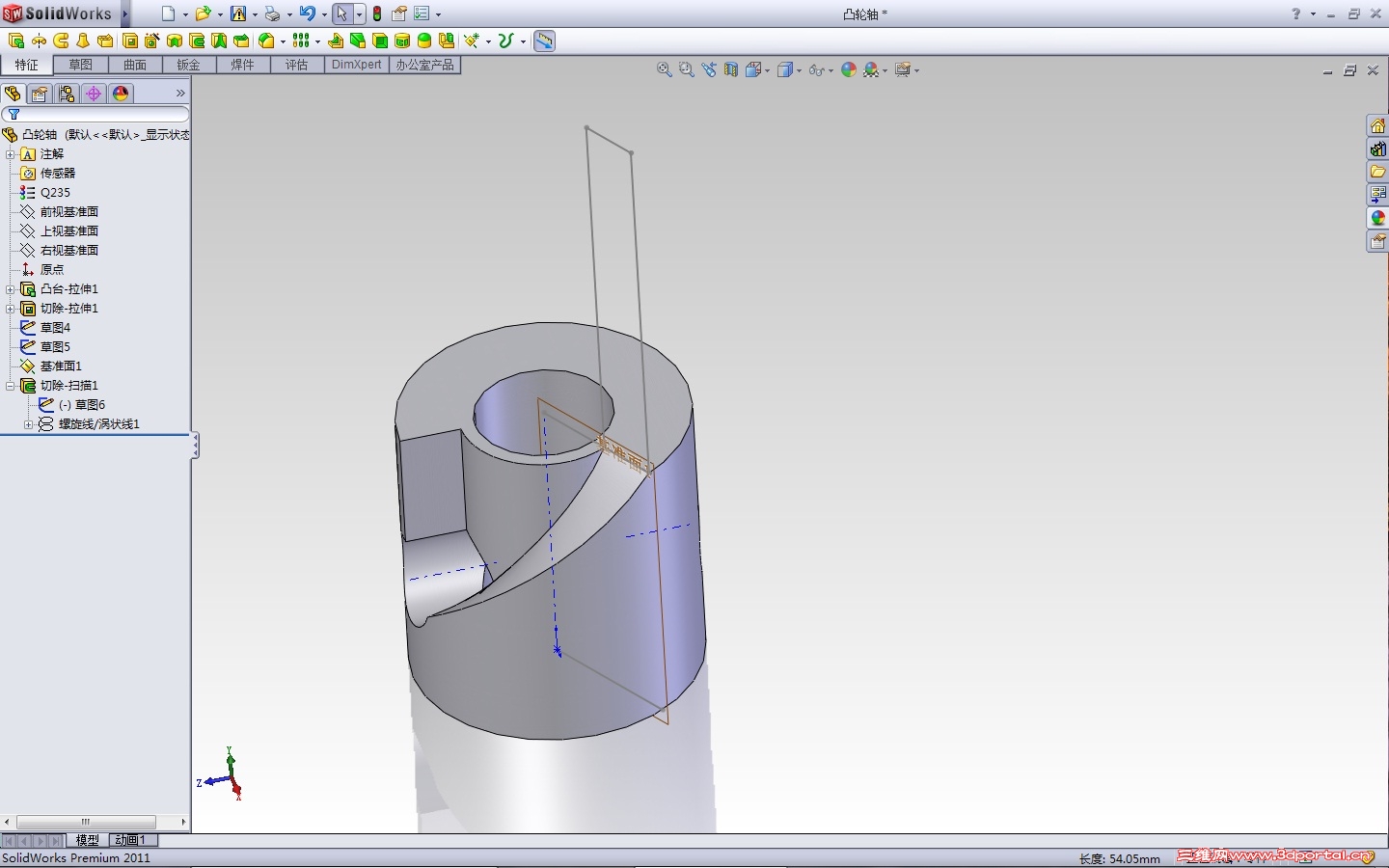
Task: Click Zoom to Fit in view toolbar
Action: 664,69
